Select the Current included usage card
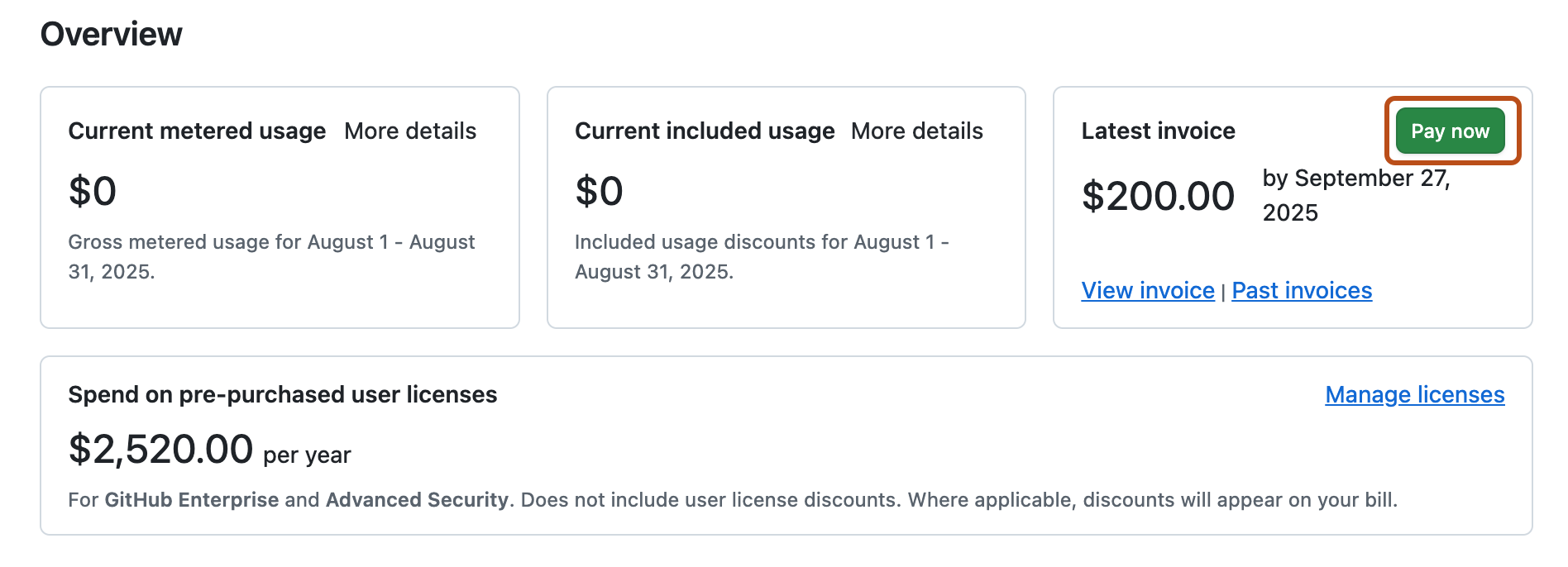Image resolution: width=1568 pixels, height=567 pixels. tap(786, 207)
